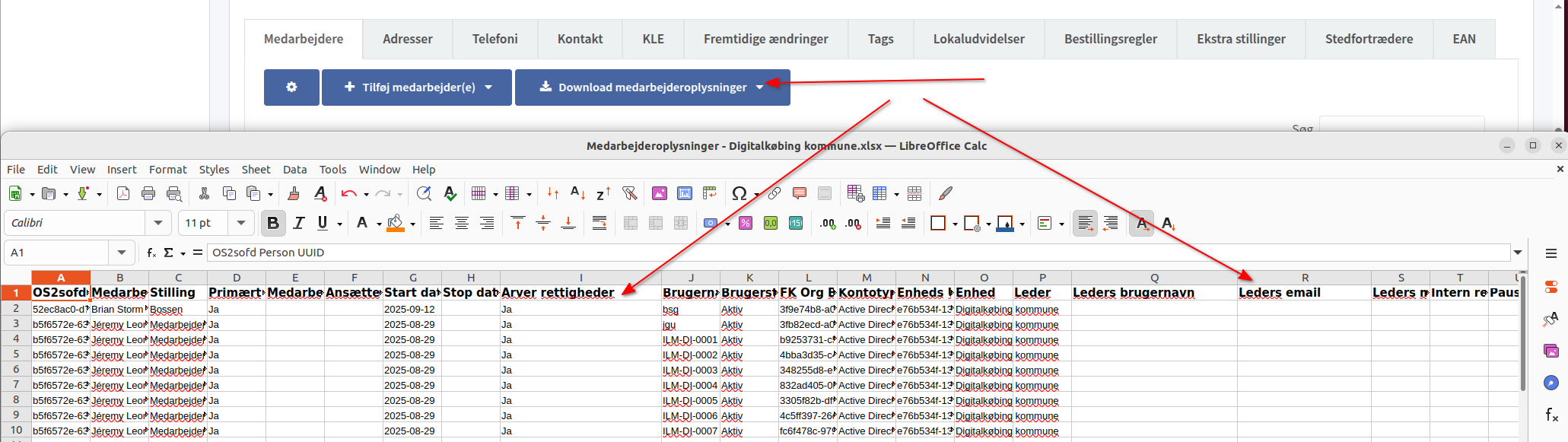
Task: Toggle left-to-right text direction
Action: point(1085,223)
